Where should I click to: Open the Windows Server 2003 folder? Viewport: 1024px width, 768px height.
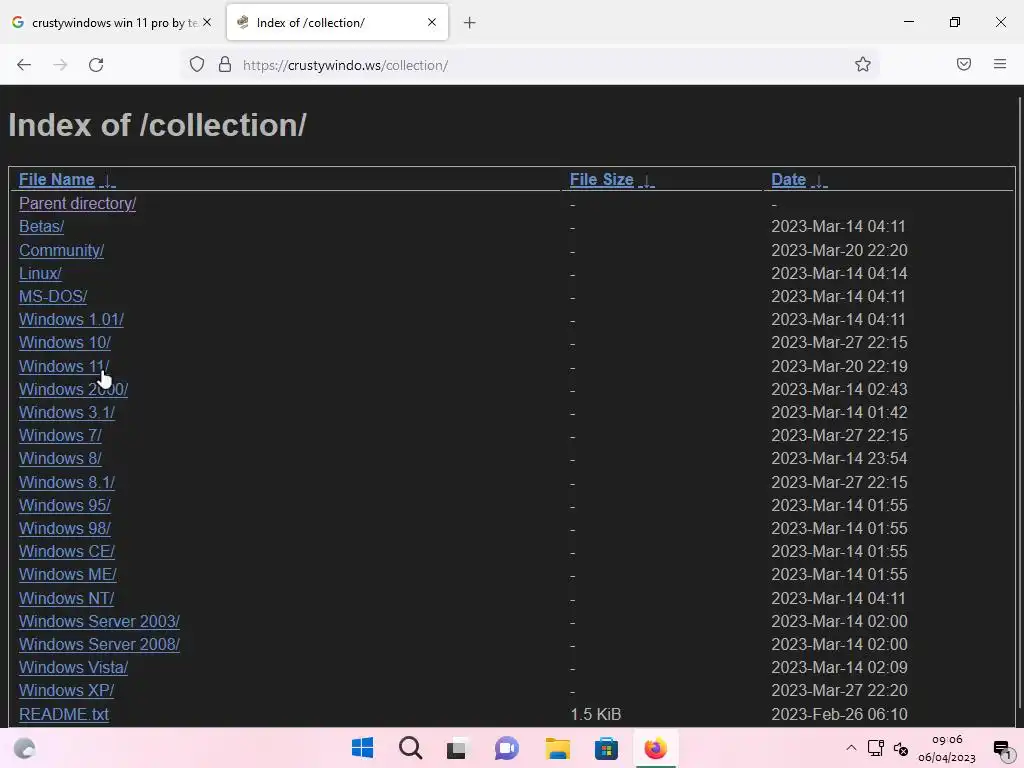99,621
